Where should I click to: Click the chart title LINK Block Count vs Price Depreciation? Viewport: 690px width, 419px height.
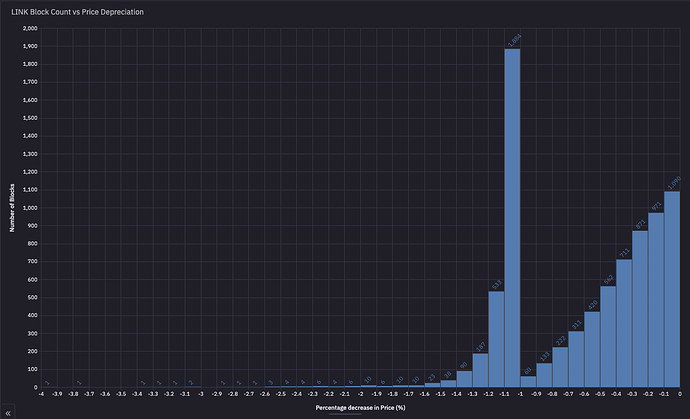pos(77,12)
